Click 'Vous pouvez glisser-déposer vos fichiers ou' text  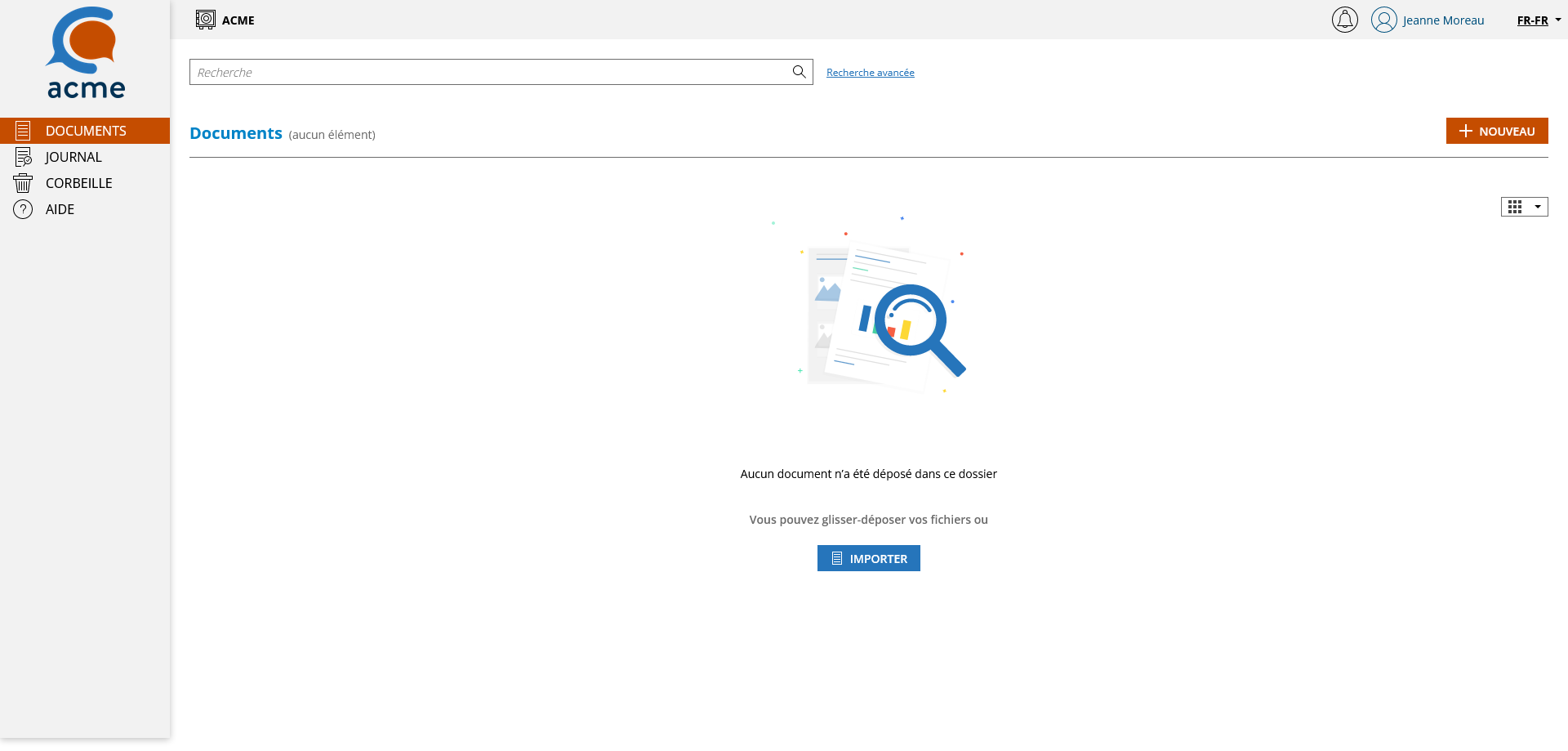click(868, 520)
